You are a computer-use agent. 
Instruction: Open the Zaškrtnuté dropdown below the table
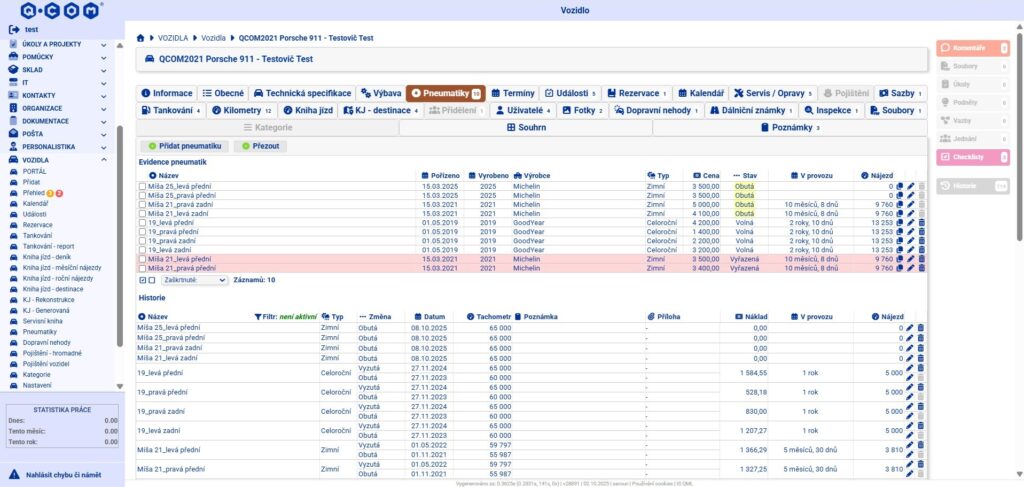(195, 280)
